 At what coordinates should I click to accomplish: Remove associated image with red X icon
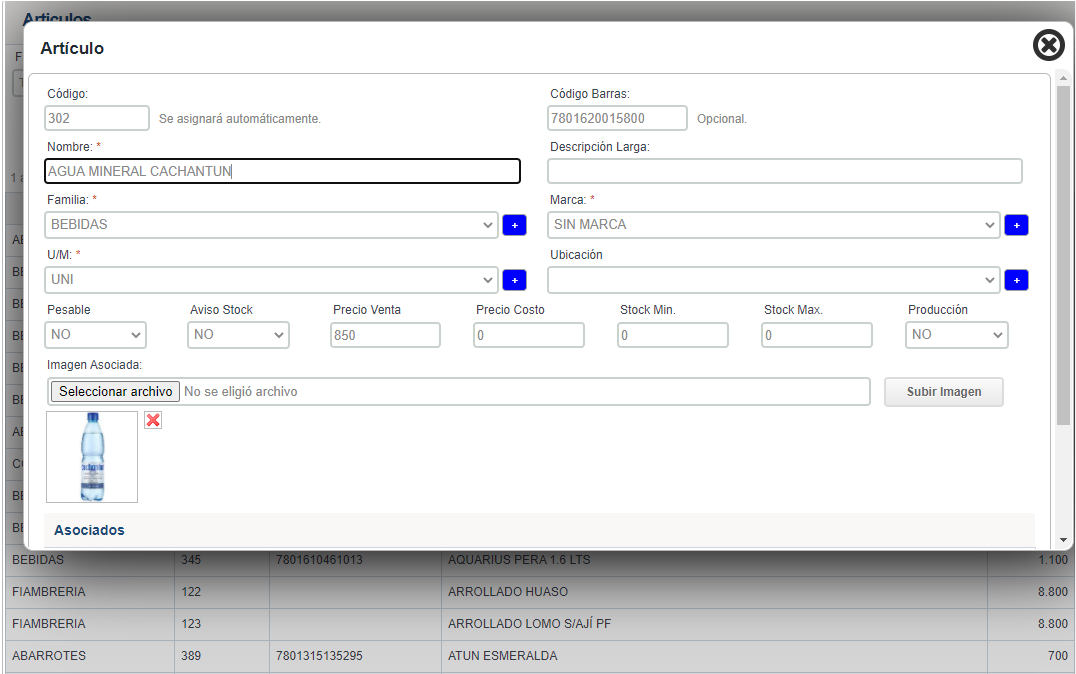153,420
